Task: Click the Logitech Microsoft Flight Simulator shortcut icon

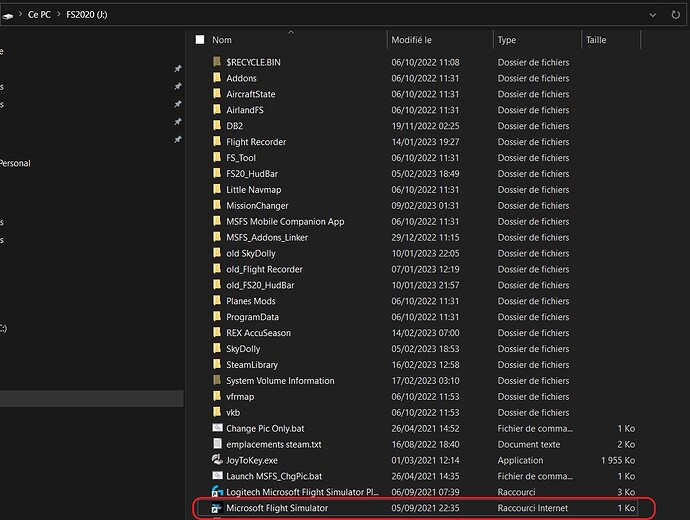Action: point(217,491)
